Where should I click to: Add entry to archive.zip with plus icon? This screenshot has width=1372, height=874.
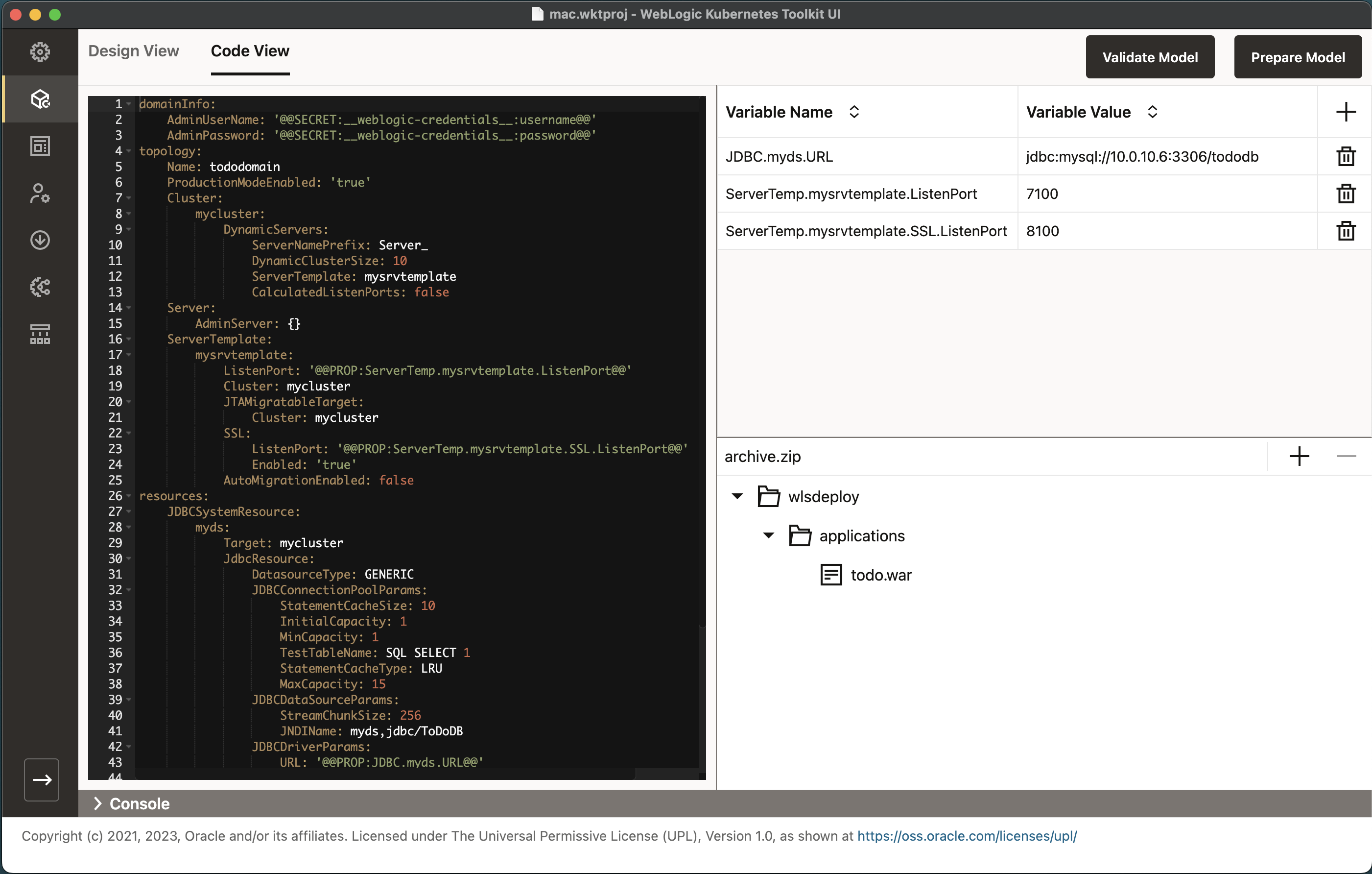tap(1299, 456)
